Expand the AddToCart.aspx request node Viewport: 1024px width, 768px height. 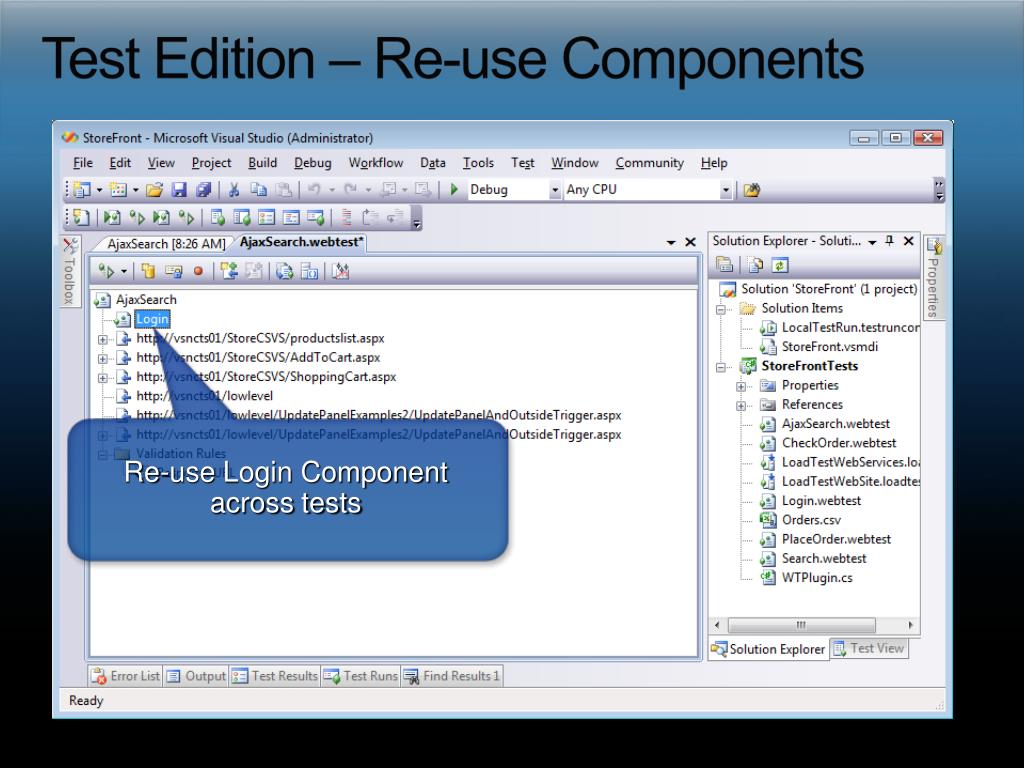coord(103,358)
